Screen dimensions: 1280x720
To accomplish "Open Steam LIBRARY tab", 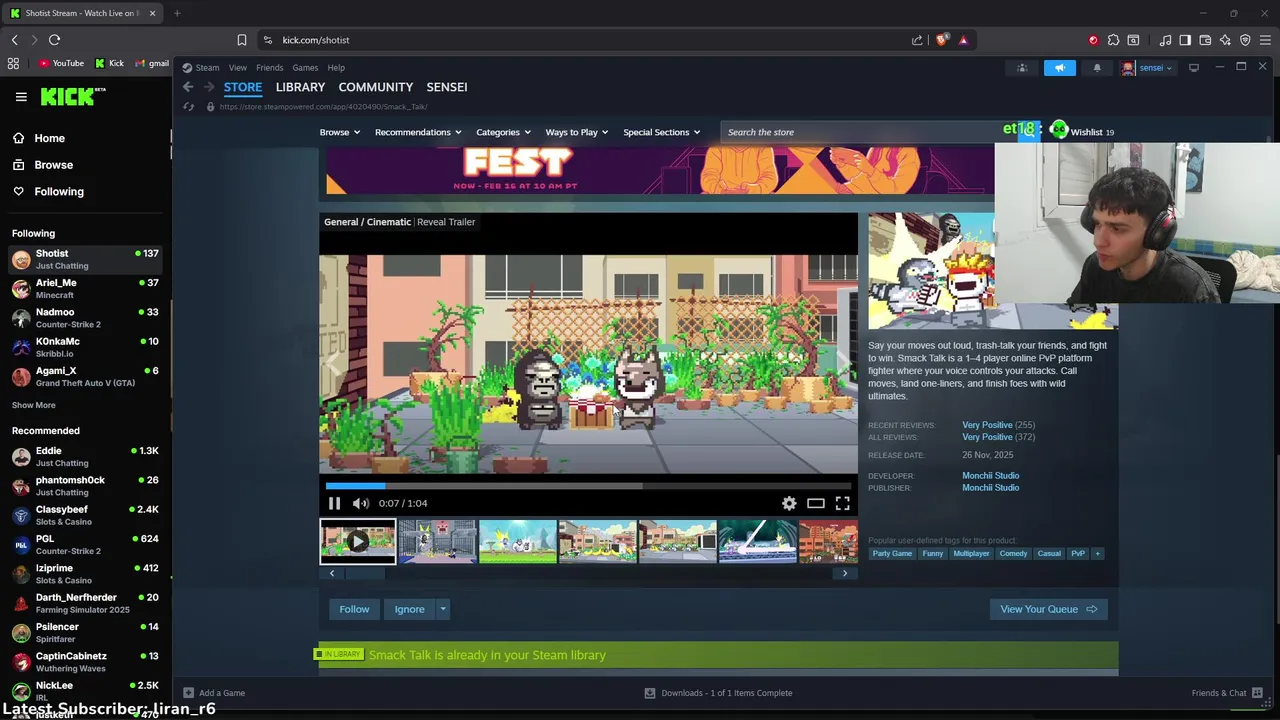I will [x=300, y=87].
